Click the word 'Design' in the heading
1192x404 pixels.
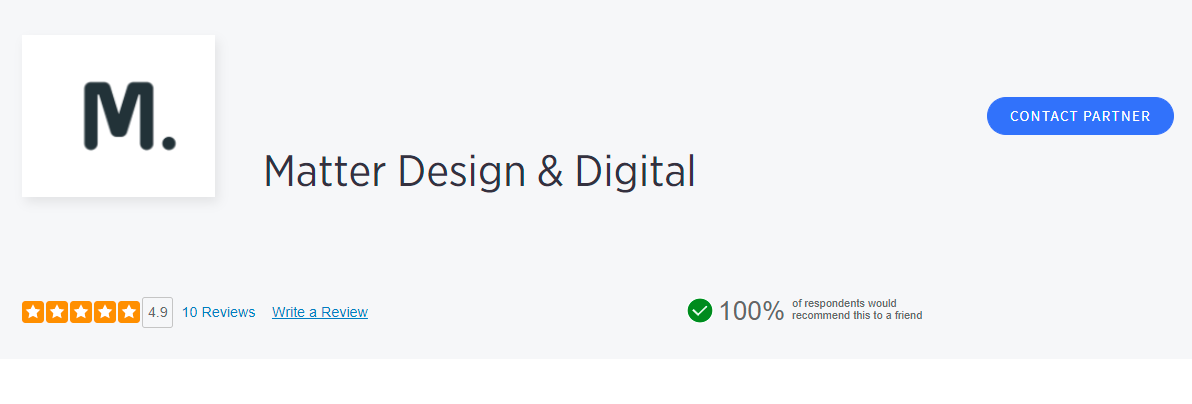coord(461,172)
